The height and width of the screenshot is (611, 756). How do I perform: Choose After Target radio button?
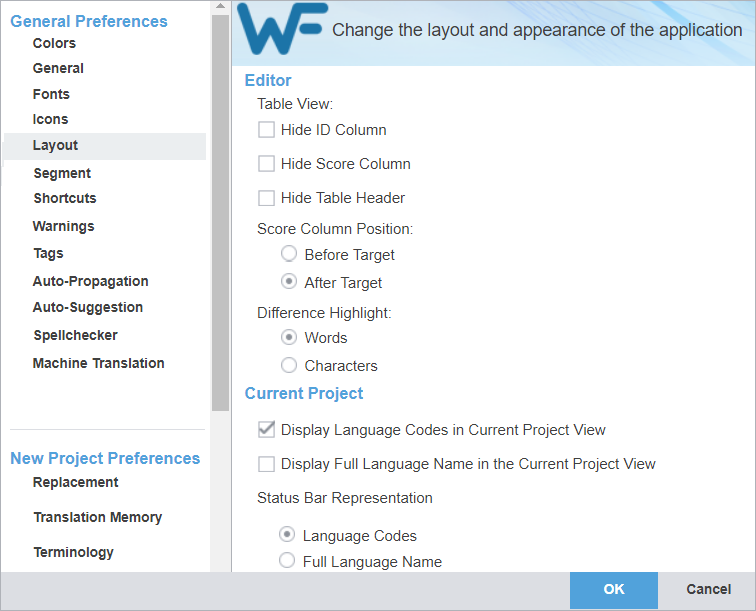(x=289, y=283)
